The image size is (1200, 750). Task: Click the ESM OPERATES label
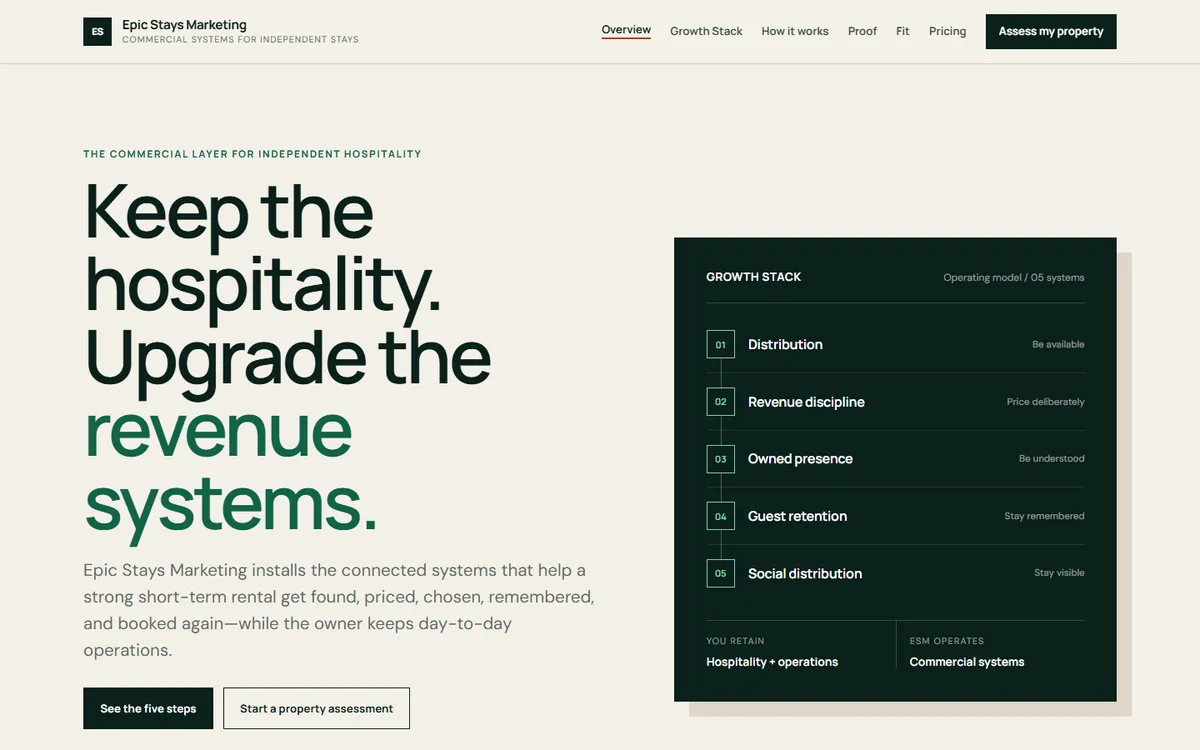coord(947,641)
